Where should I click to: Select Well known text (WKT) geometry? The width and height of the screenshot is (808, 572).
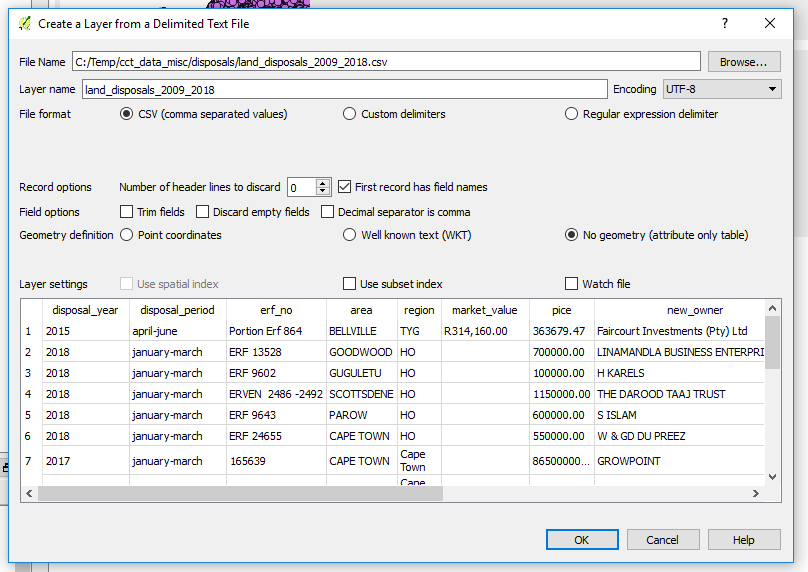(x=349, y=235)
